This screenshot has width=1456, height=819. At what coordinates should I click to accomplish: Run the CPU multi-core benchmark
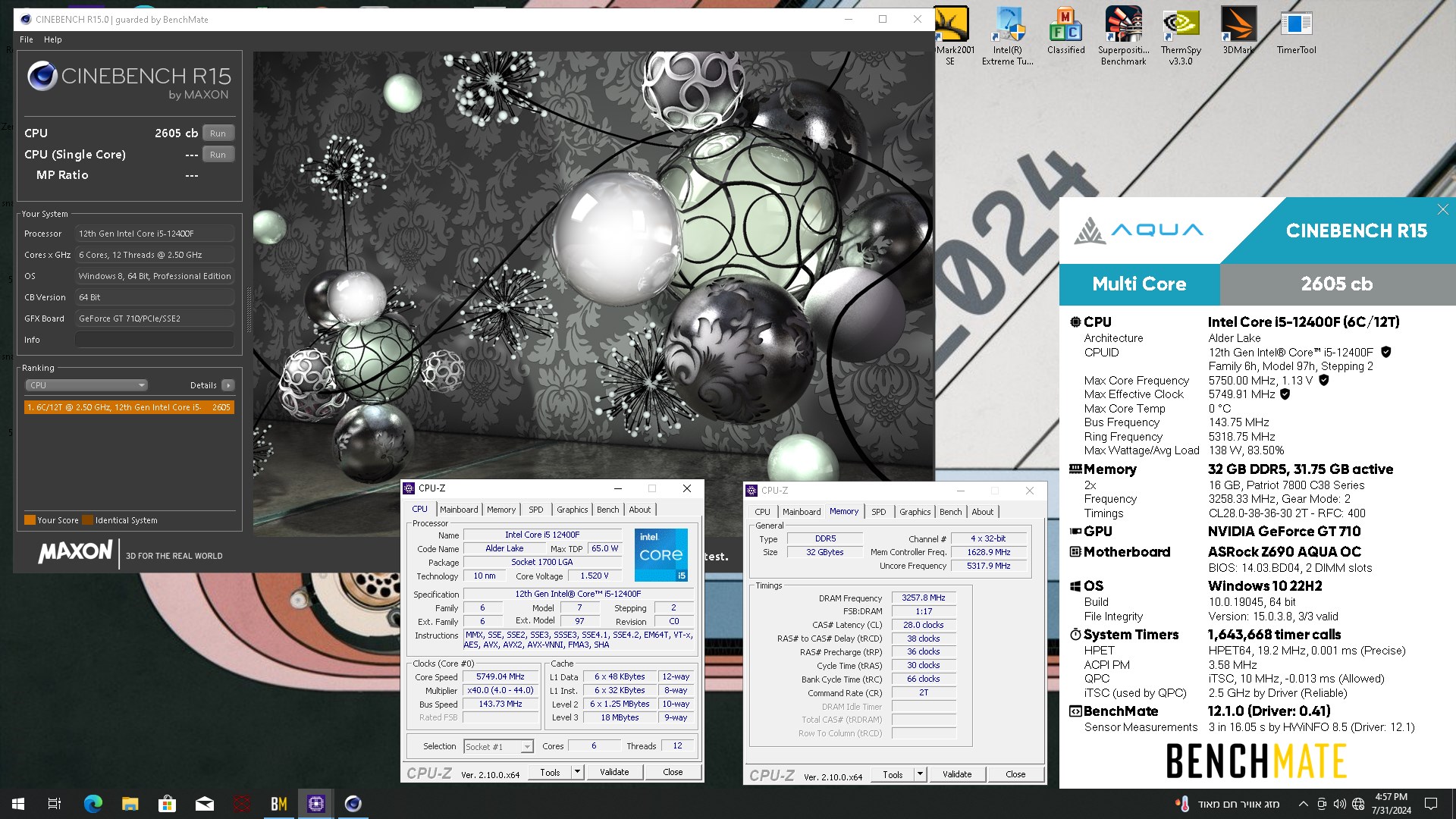218,133
